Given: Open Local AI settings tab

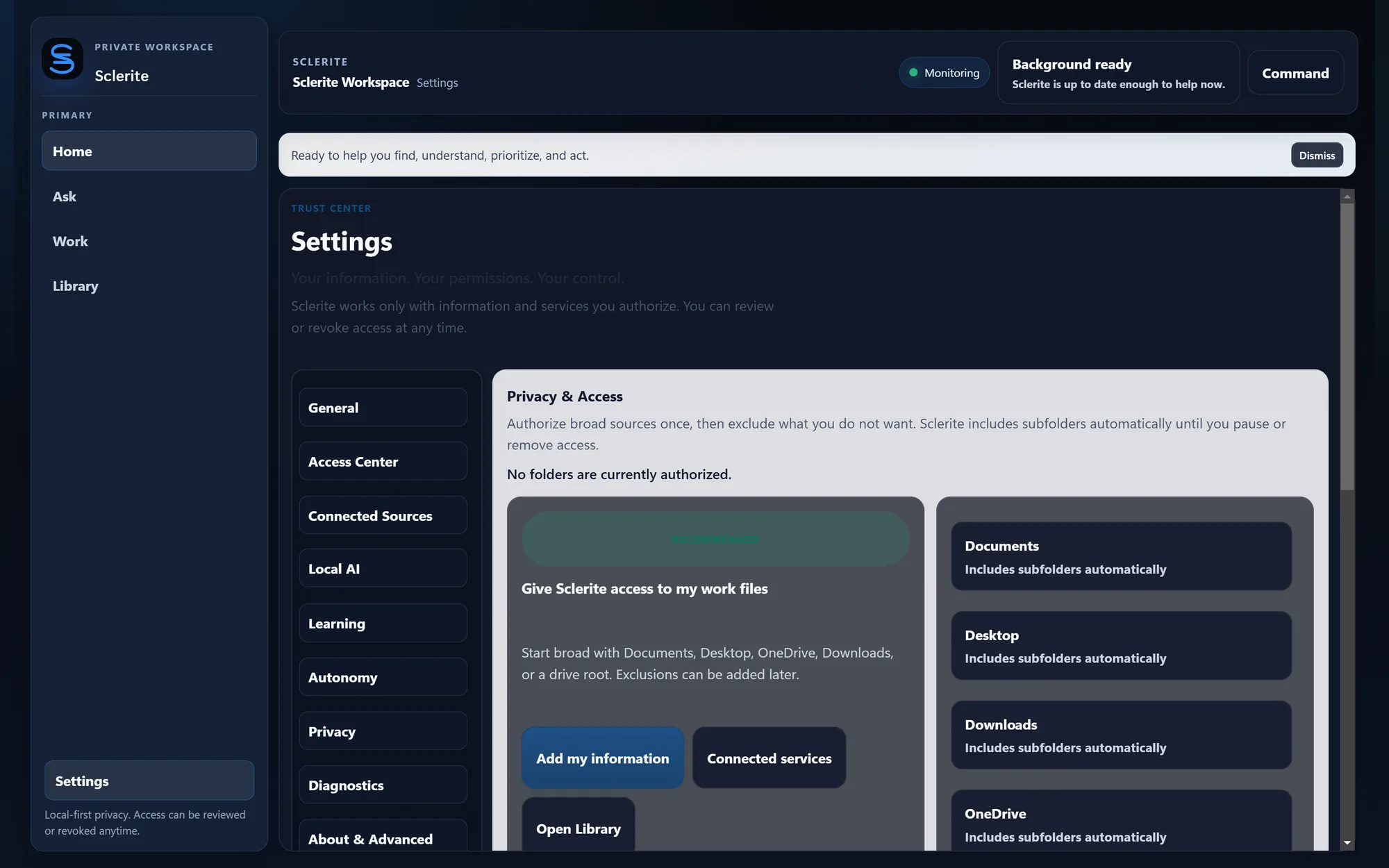Looking at the screenshot, I should pyautogui.click(x=383, y=569).
